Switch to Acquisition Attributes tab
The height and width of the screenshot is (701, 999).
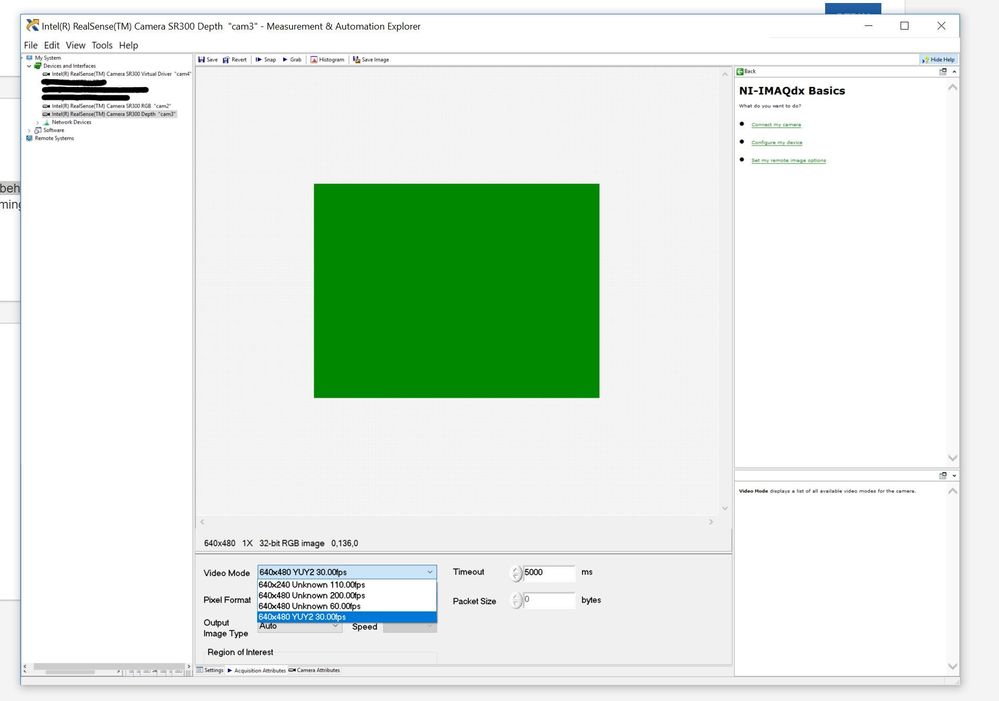tap(257, 670)
